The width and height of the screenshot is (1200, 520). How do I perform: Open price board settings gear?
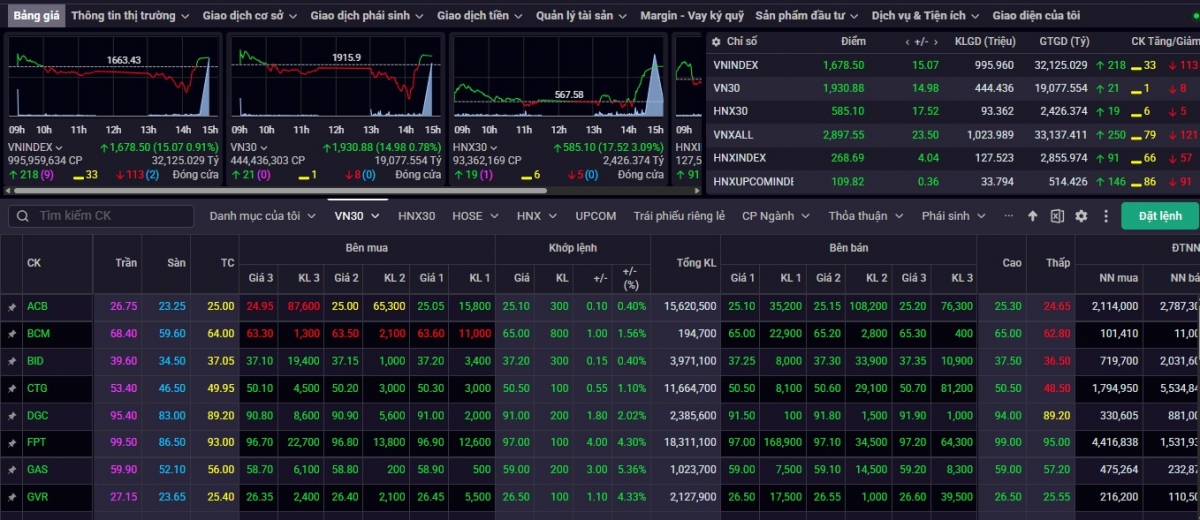[1081, 216]
